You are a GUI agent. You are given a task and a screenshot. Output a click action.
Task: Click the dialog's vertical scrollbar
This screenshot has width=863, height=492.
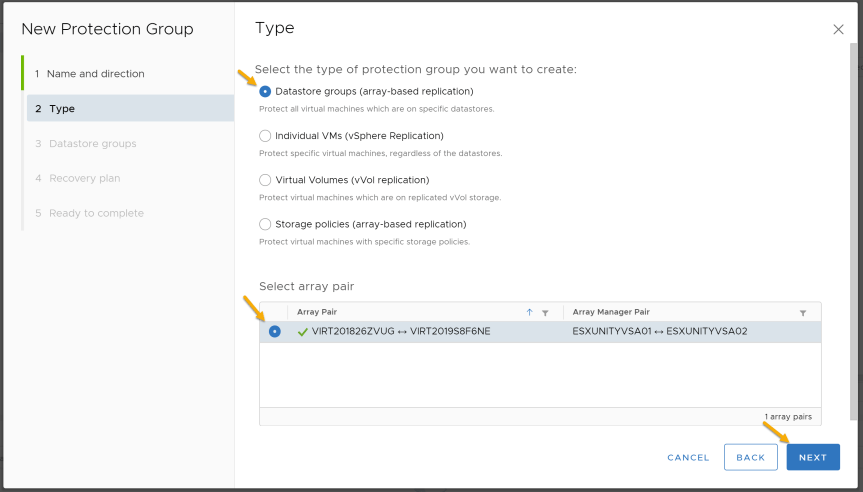click(x=854, y=231)
